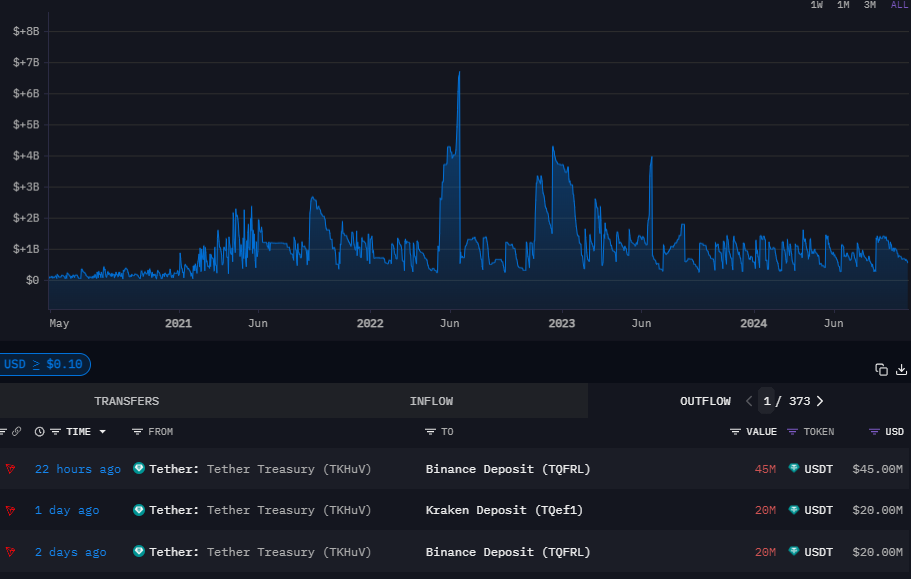Screen dimensions: 911x579
Task: Open the FROM column filter icon
Action: (138, 431)
